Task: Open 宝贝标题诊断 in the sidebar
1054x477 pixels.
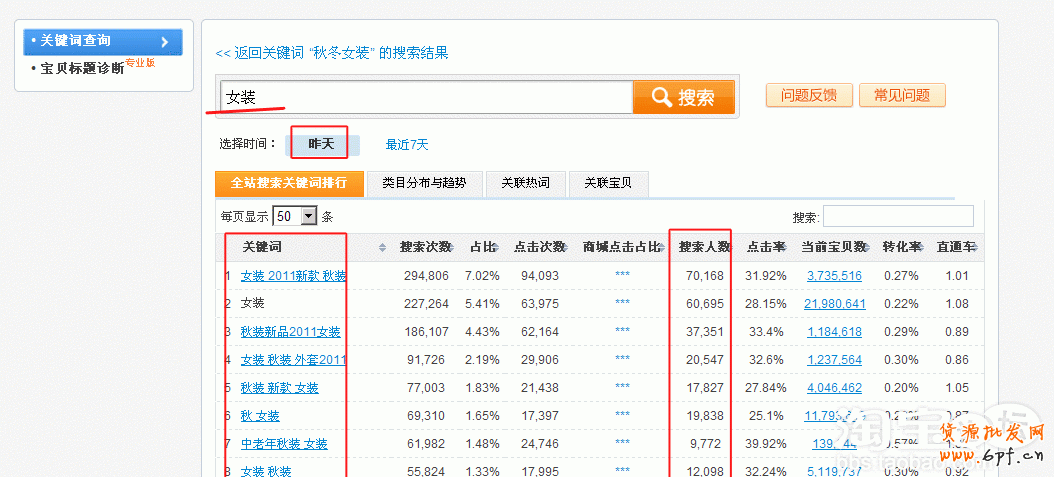Action: click(x=83, y=69)
